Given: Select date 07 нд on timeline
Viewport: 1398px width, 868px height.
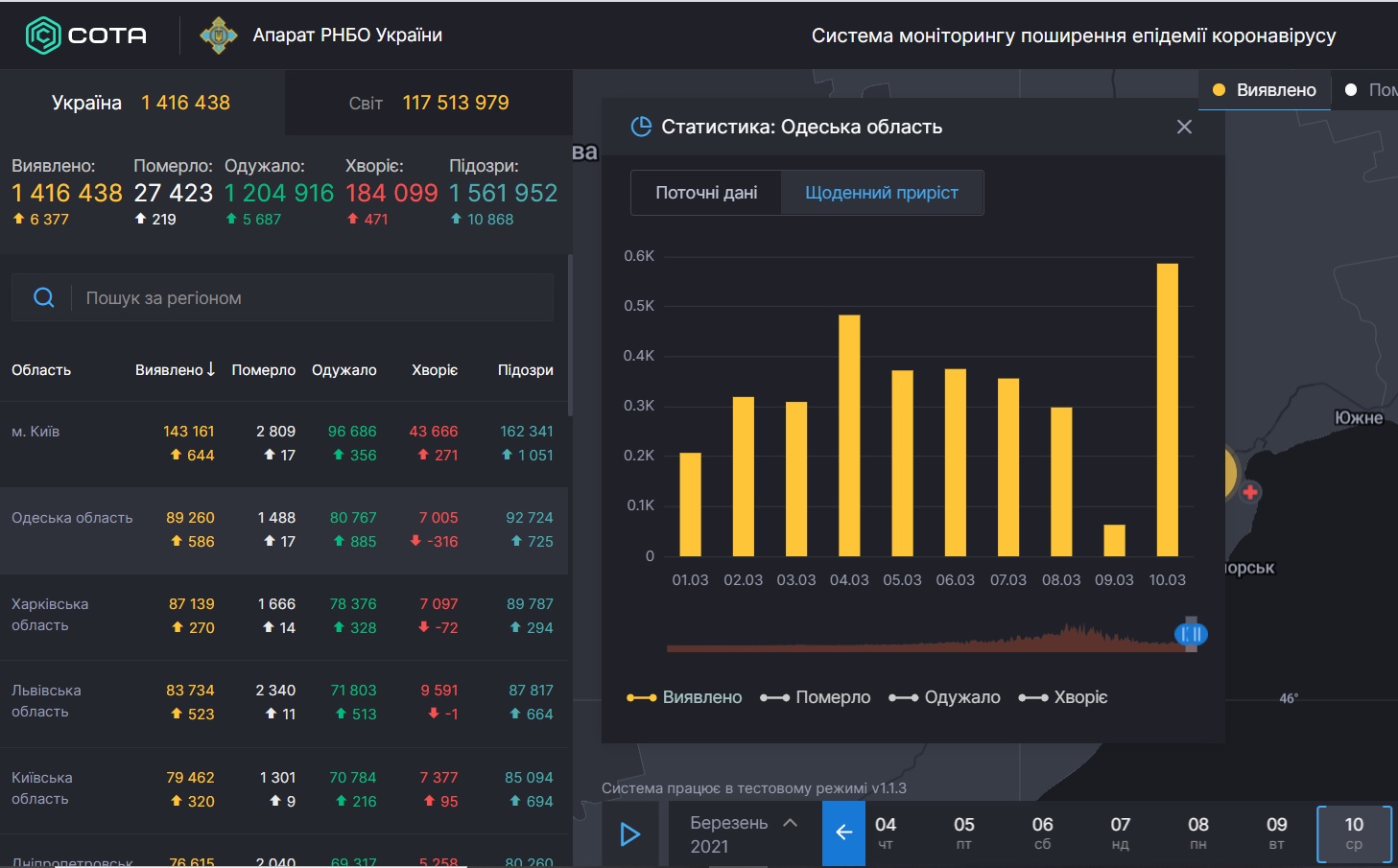Looking at the screenshot, I should coord(1120,833).
